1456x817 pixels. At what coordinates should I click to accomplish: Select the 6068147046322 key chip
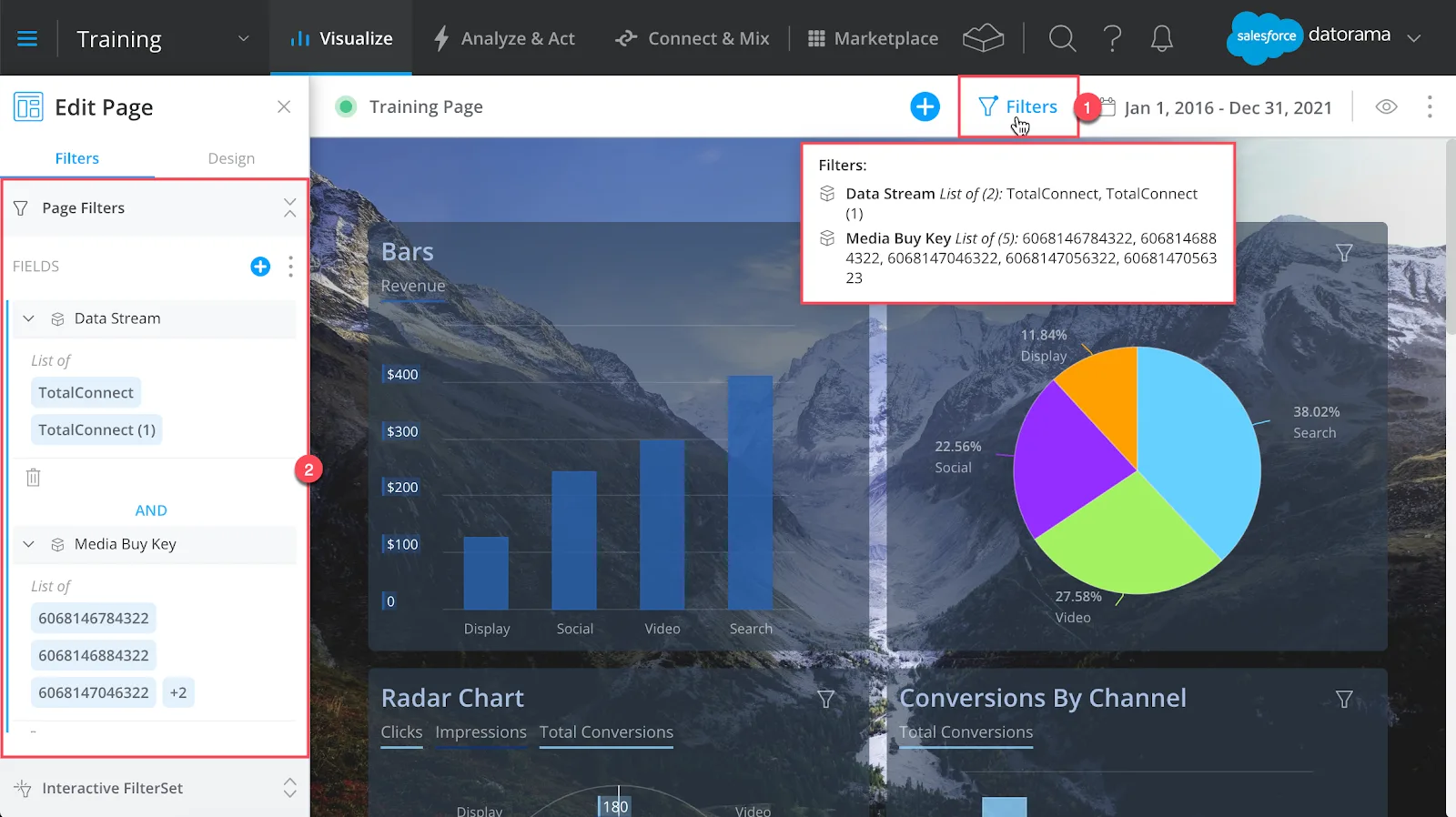(94, 692)
